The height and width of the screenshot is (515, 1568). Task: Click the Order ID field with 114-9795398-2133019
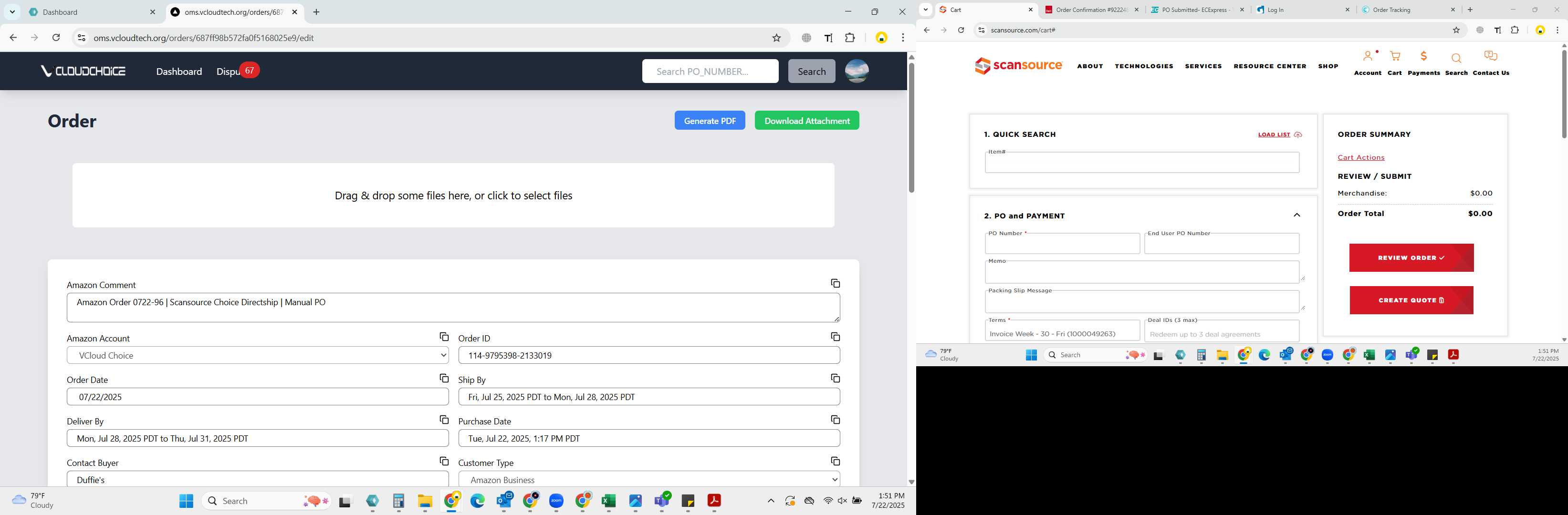click(649, 355)
